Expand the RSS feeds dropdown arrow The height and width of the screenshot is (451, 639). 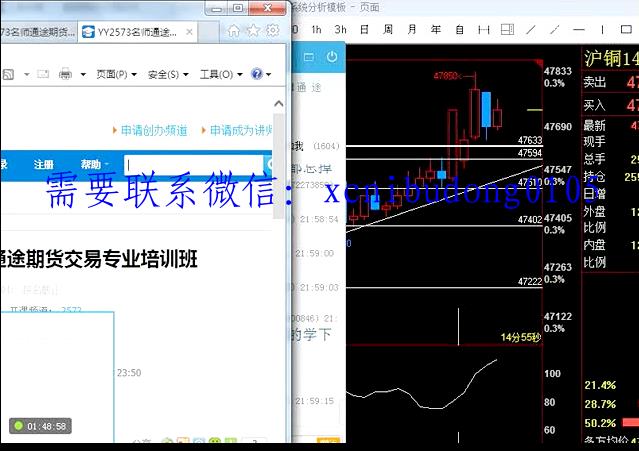(x=26, y=75)
